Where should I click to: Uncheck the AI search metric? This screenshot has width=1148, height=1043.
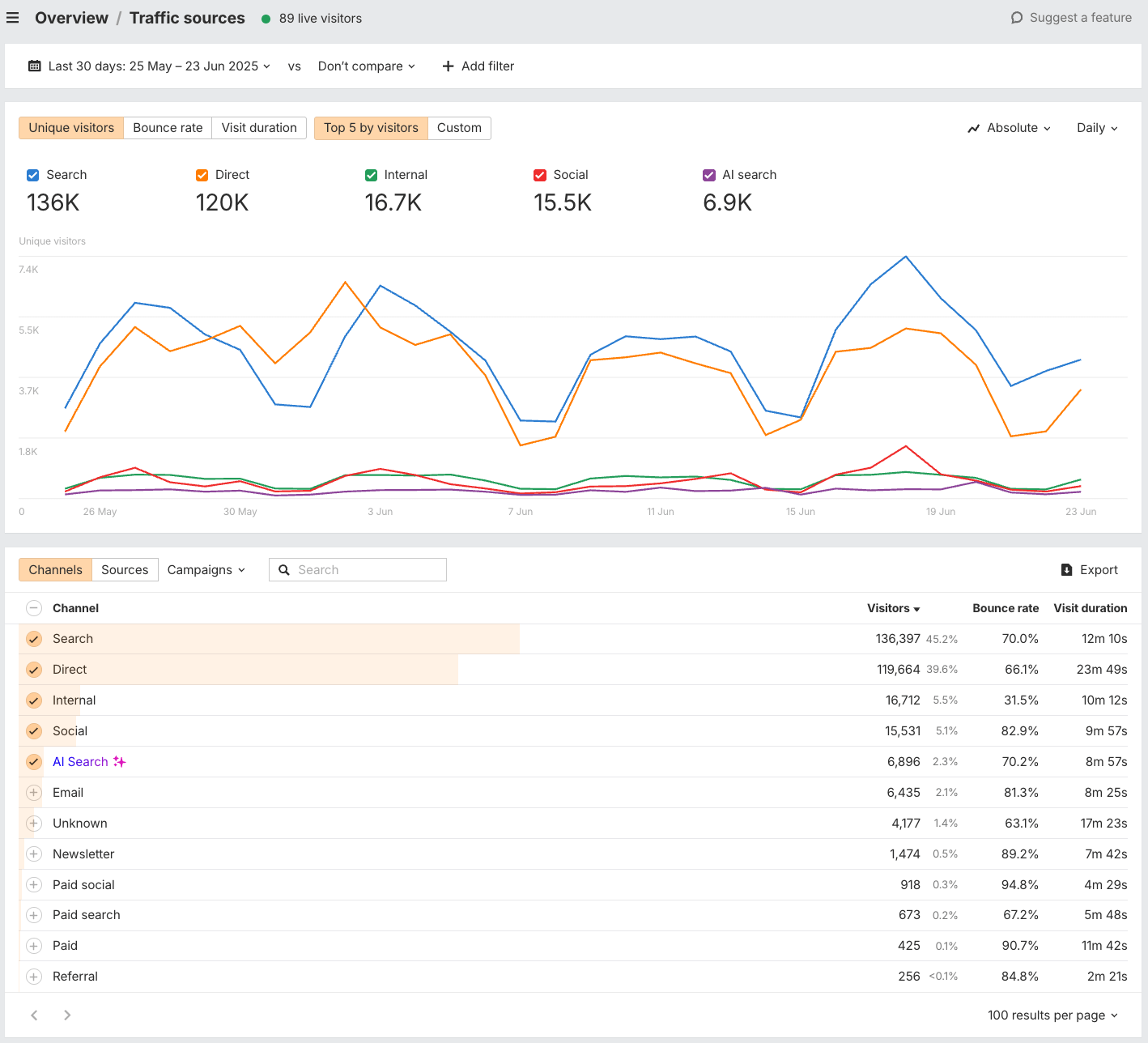tap(709, 175)
